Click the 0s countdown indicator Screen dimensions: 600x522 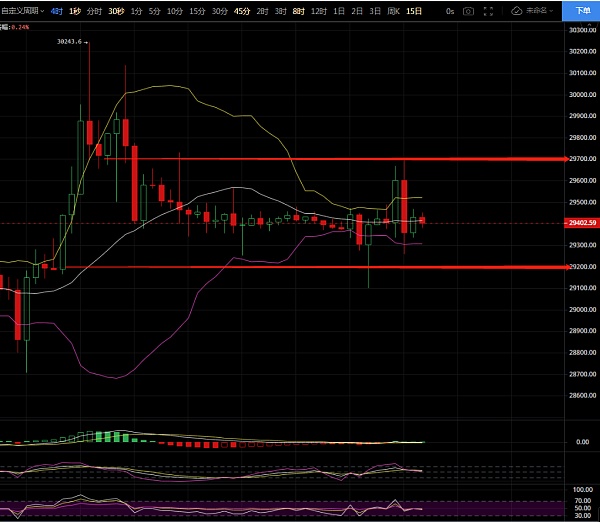(x=450, y=10)
